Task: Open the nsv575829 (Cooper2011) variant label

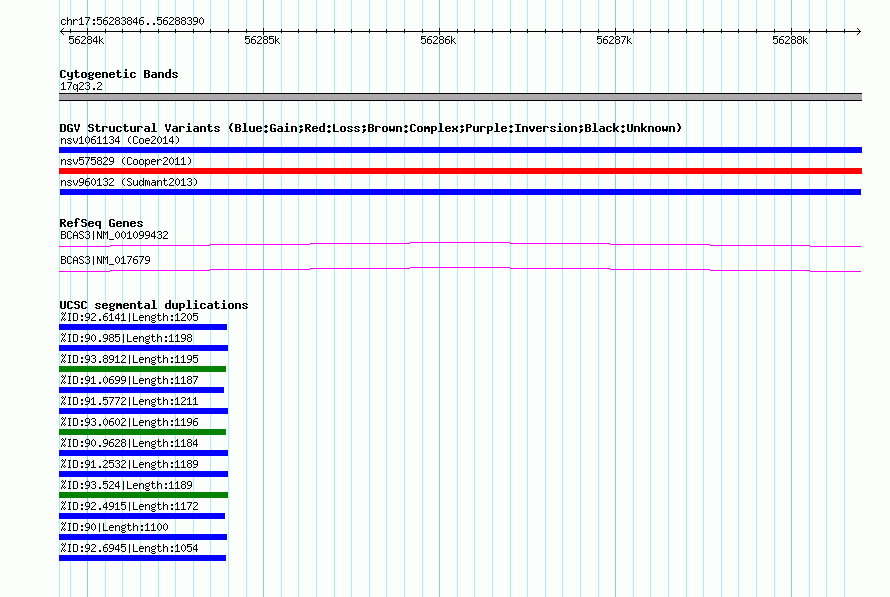Action: (126, 161)
